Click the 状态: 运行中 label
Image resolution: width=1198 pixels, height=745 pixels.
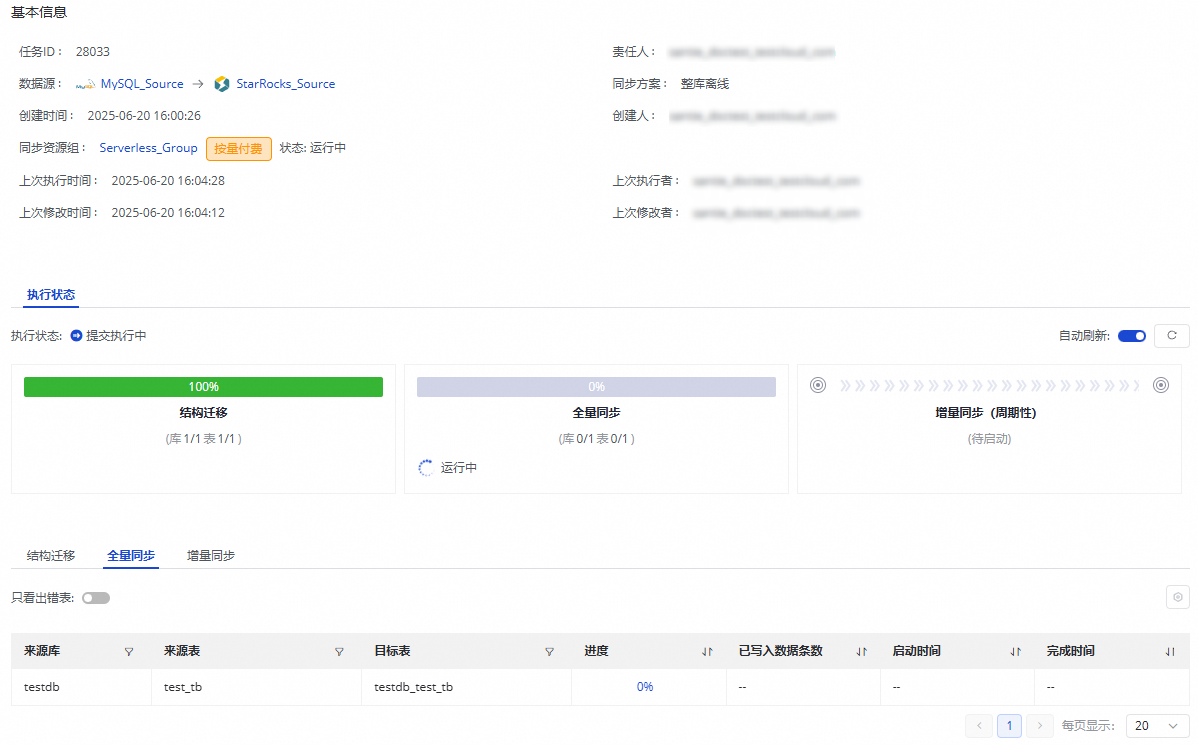pos(312,148)
